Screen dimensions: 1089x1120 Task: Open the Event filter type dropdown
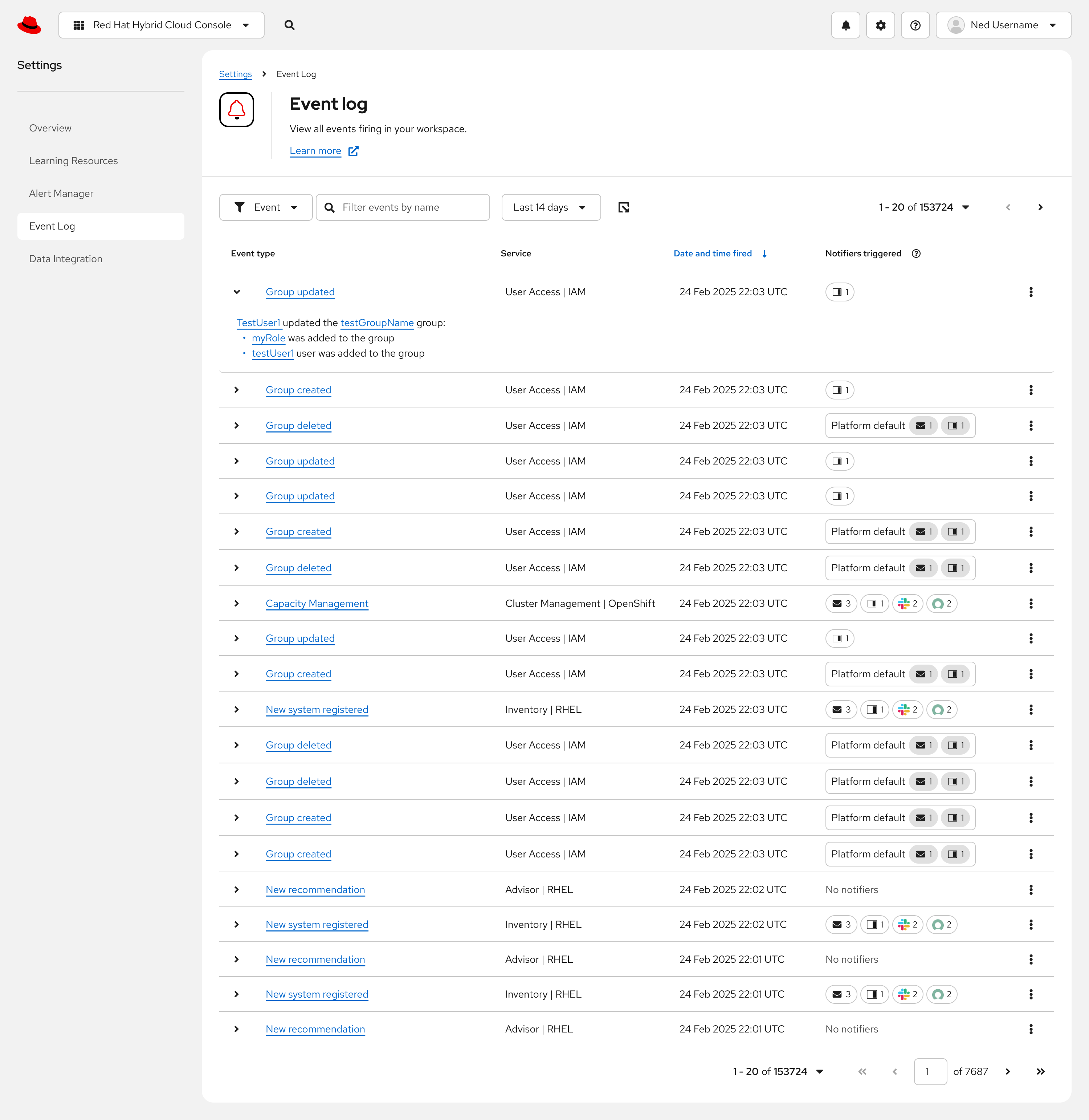click(266, 207)
